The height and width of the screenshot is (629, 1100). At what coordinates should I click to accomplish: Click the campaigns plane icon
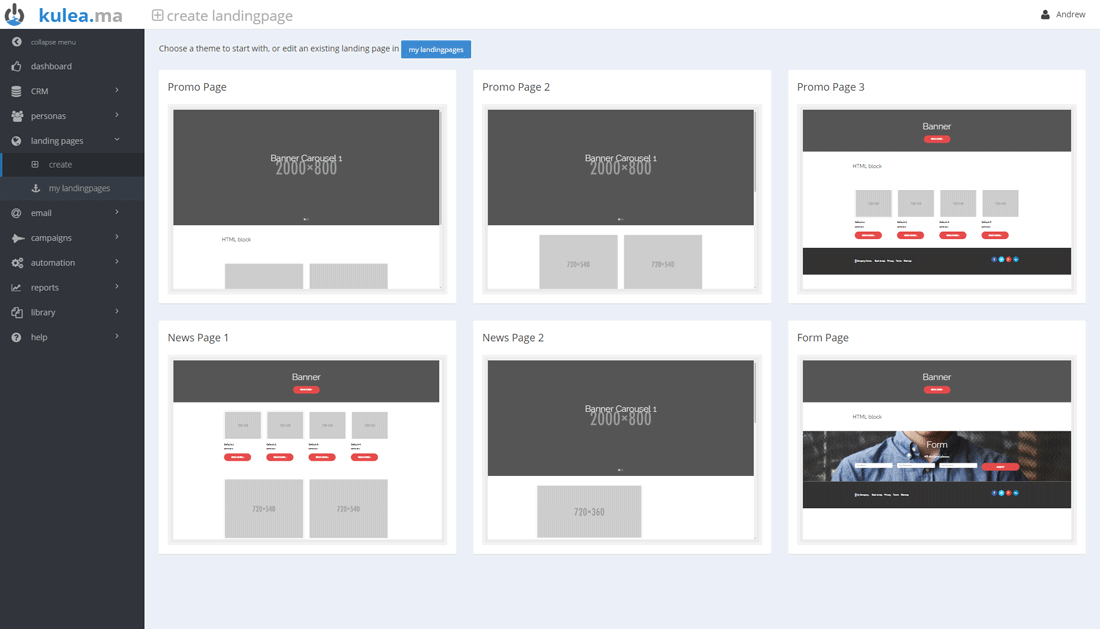(x=17, y=238)
